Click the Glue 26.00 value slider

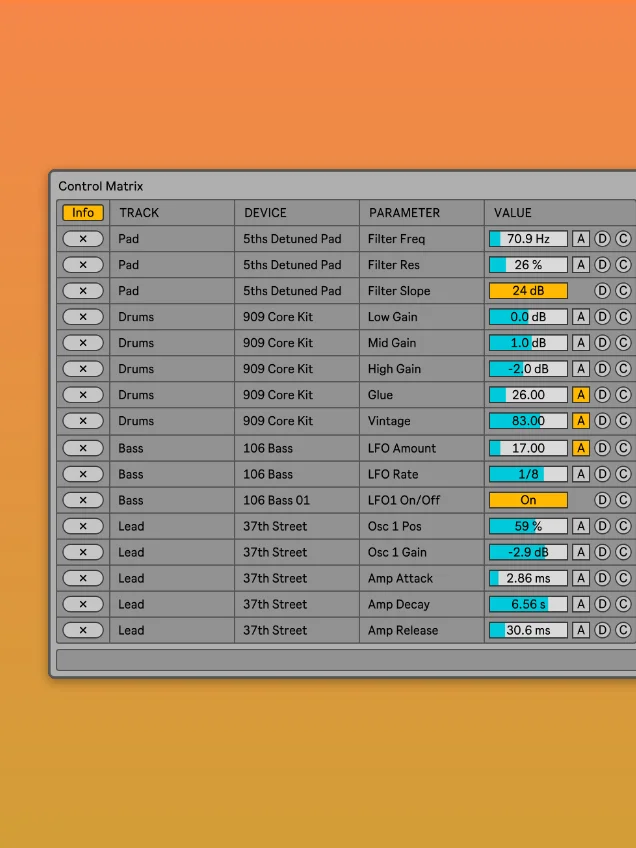pyautogui.click(x=528, y=395)
